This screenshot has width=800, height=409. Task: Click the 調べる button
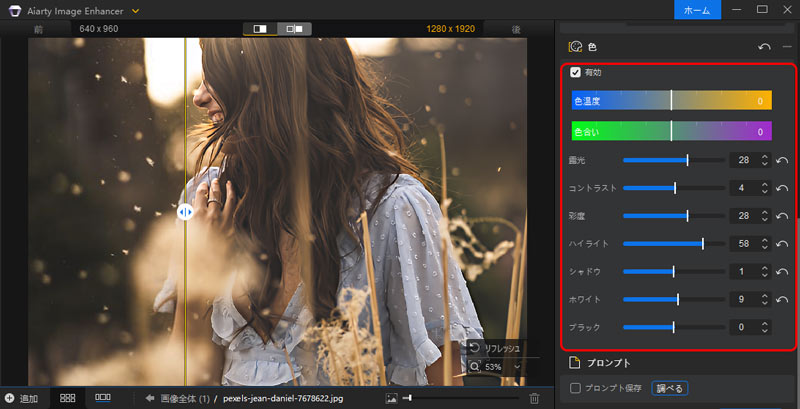click(669, 388)
